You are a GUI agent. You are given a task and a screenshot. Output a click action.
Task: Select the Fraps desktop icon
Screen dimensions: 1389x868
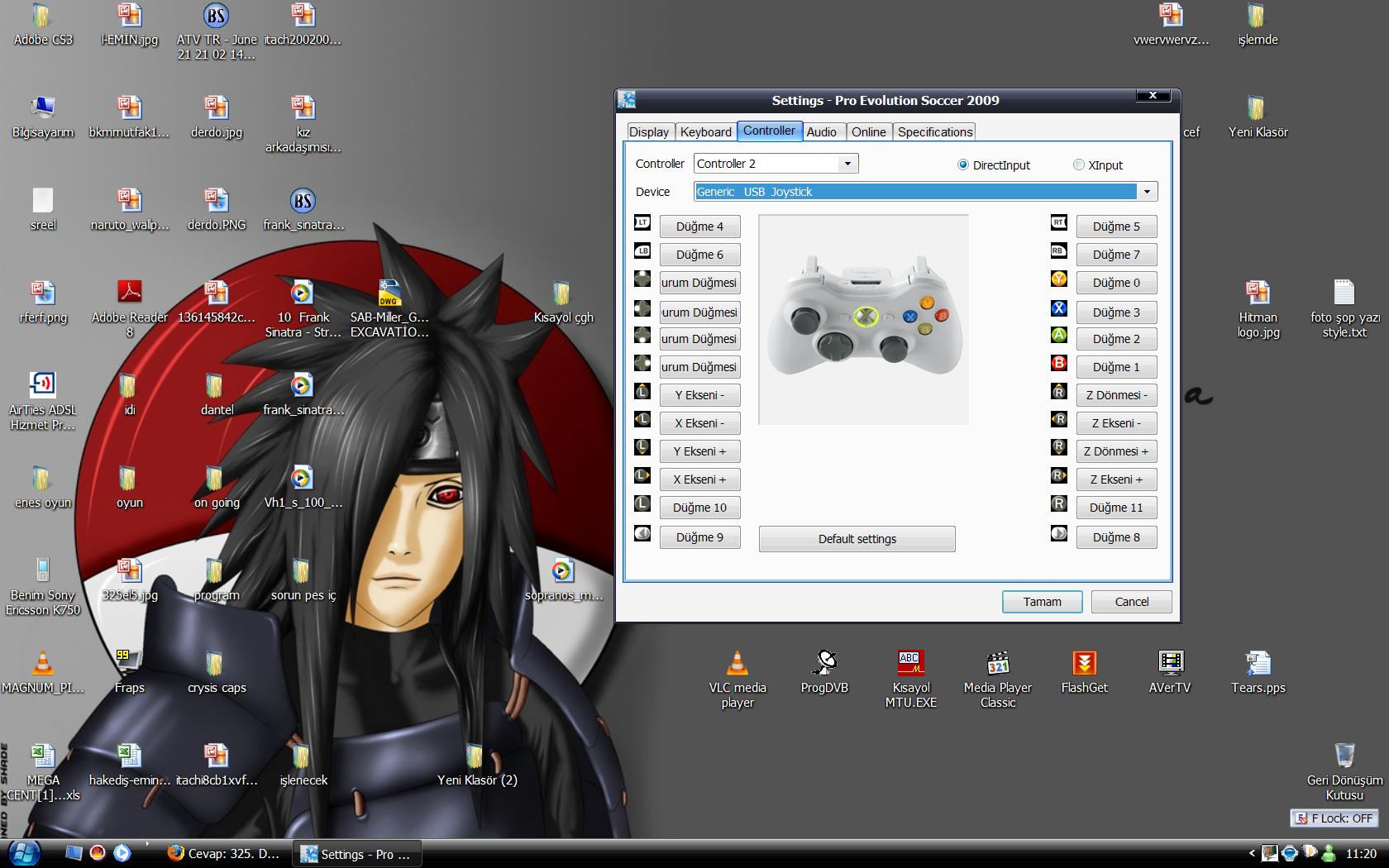coord(129,671)
